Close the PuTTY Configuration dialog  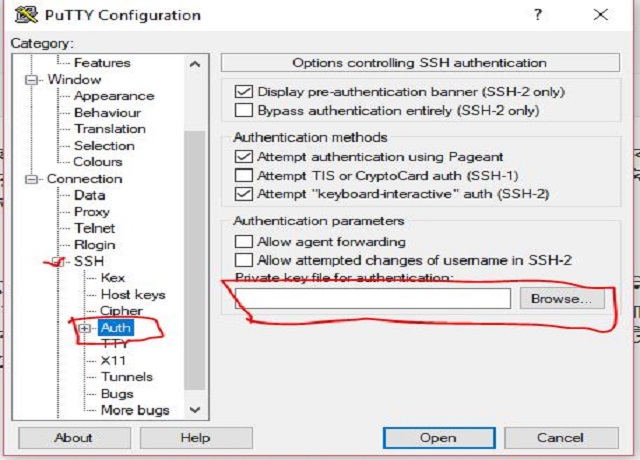600,15
